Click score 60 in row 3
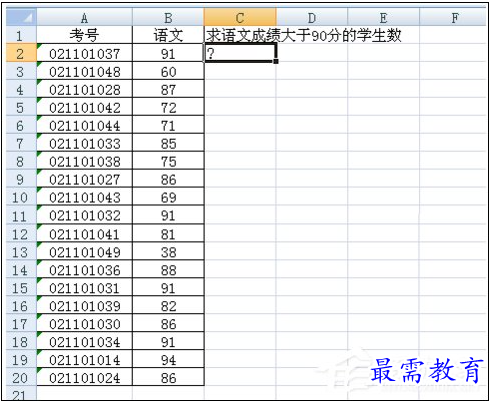The width and height of the screenshot is (492, 402). (168, 71)
